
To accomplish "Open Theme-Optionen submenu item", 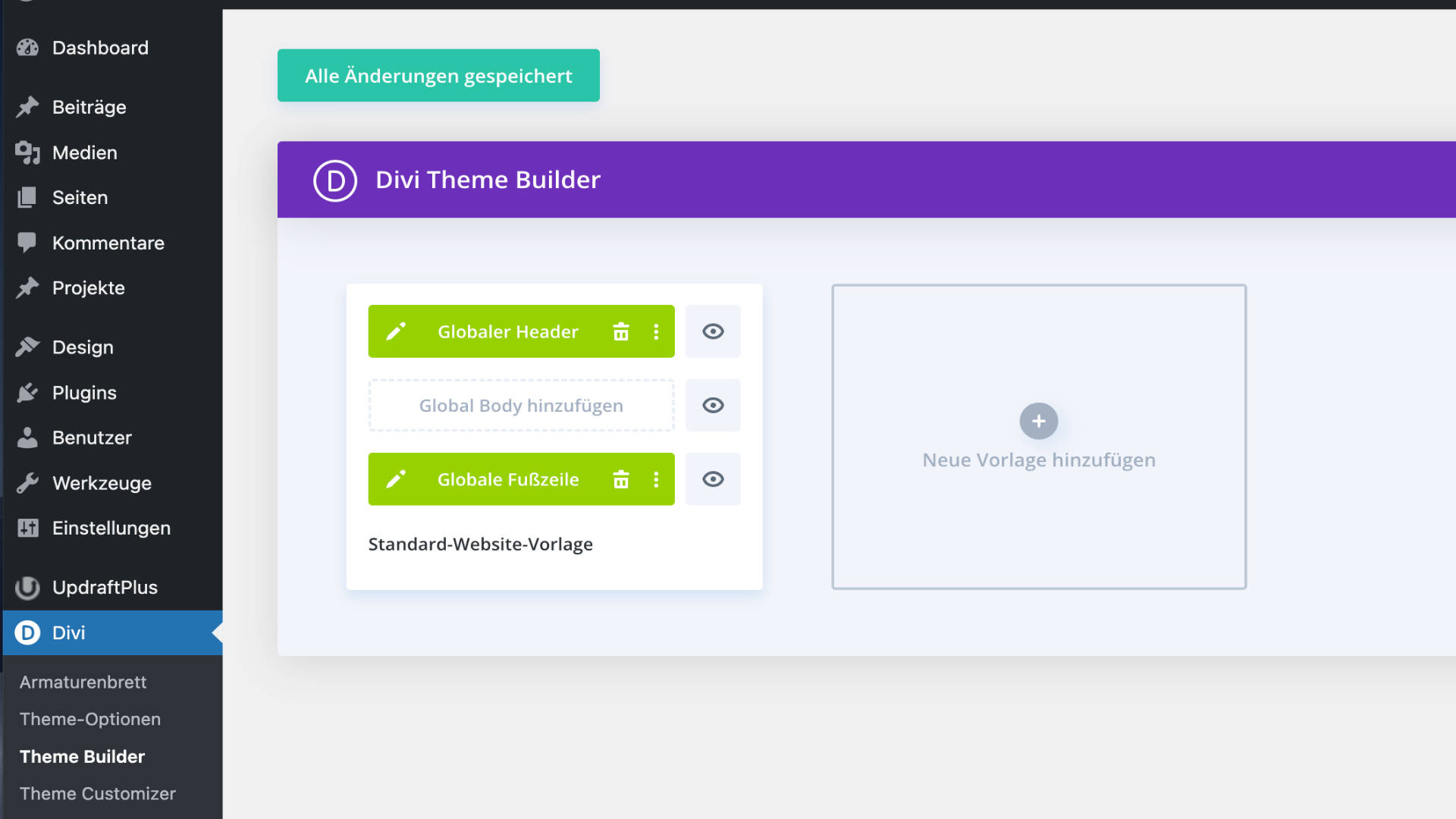I will [x=89, y=719].
